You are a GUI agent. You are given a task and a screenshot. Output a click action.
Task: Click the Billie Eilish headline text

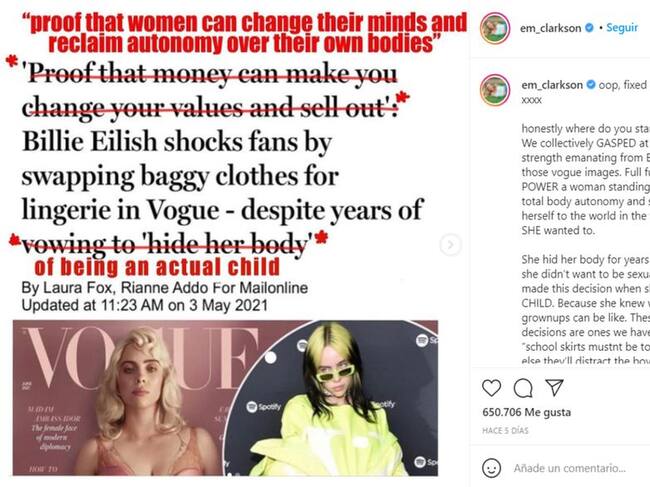point(222,176)
